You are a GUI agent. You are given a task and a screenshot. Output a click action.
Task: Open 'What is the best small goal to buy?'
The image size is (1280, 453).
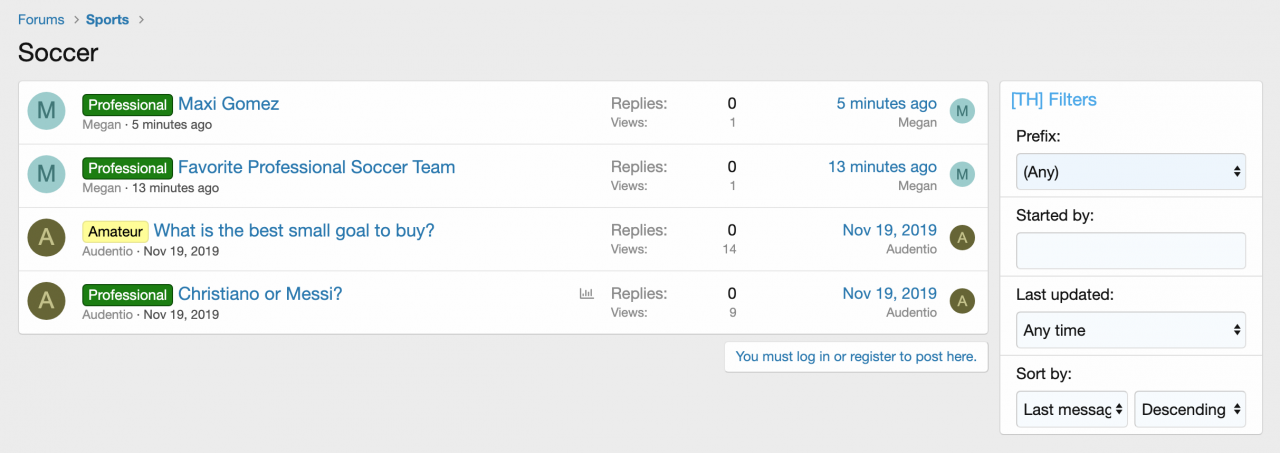(x=294, y=231)
